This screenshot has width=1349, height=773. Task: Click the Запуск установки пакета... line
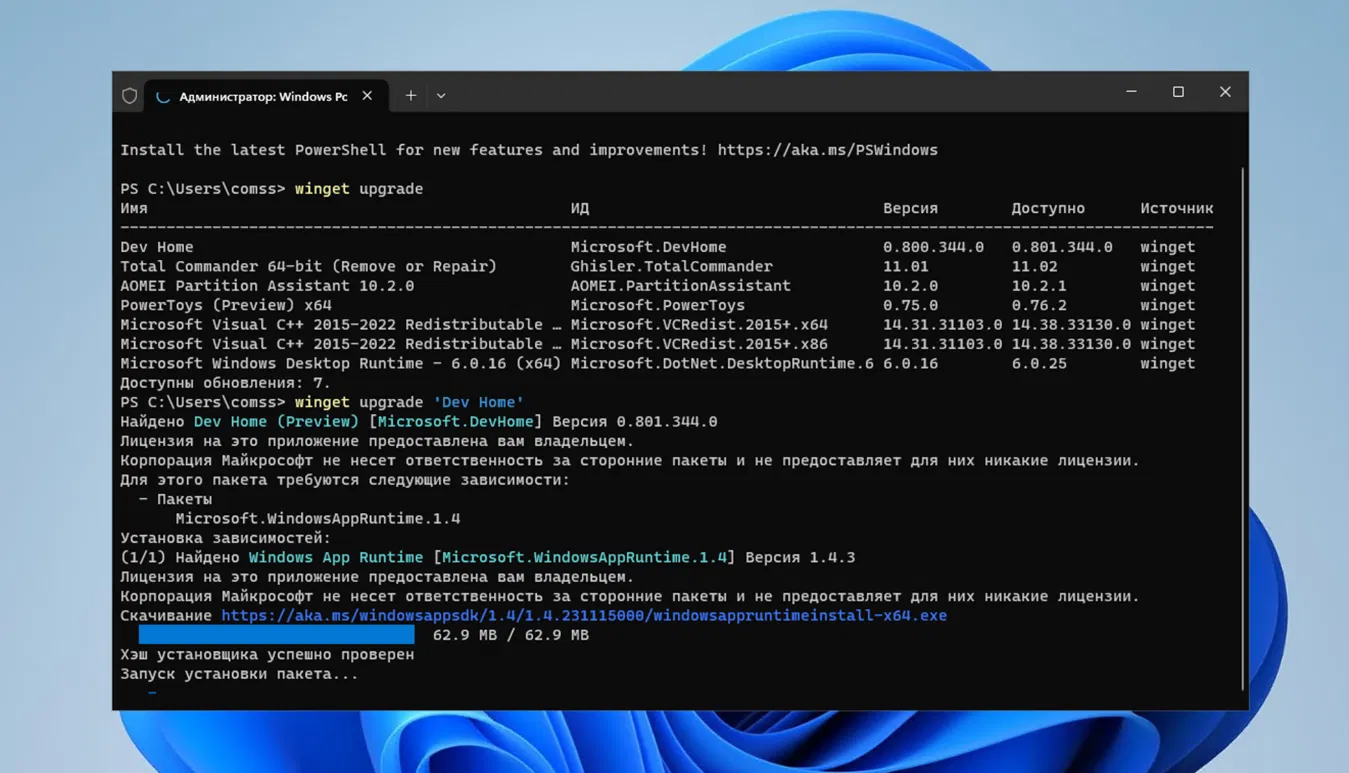click(239, 674)
